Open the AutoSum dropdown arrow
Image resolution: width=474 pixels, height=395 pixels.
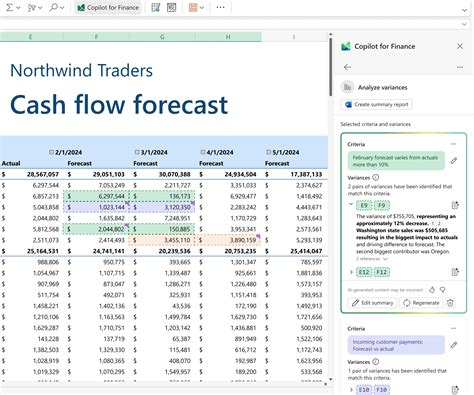point(18,8)
